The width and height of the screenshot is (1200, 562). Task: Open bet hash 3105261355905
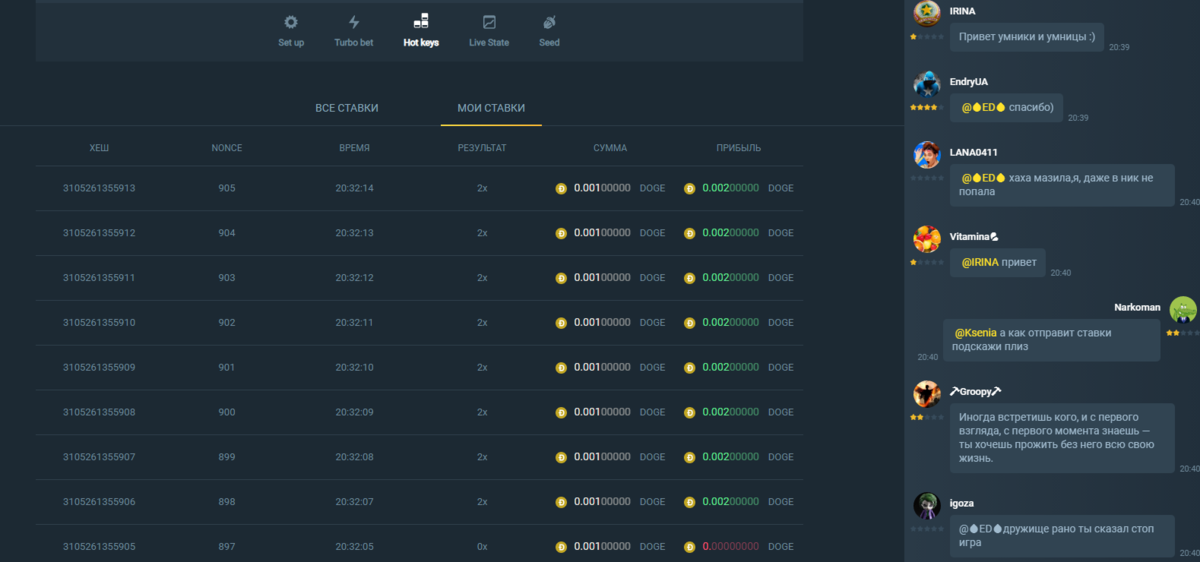coord(99,547)
